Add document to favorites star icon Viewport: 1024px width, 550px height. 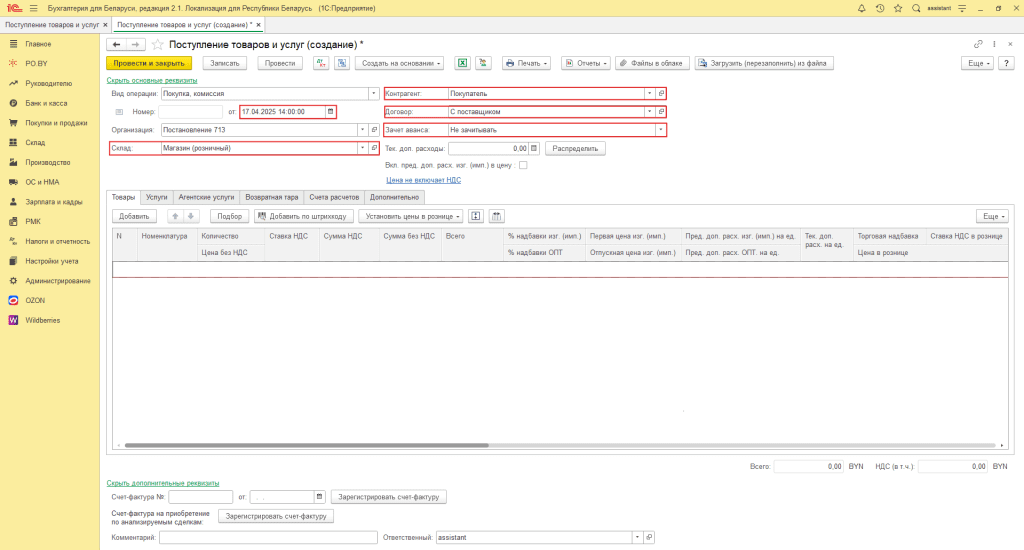(157, 44)
